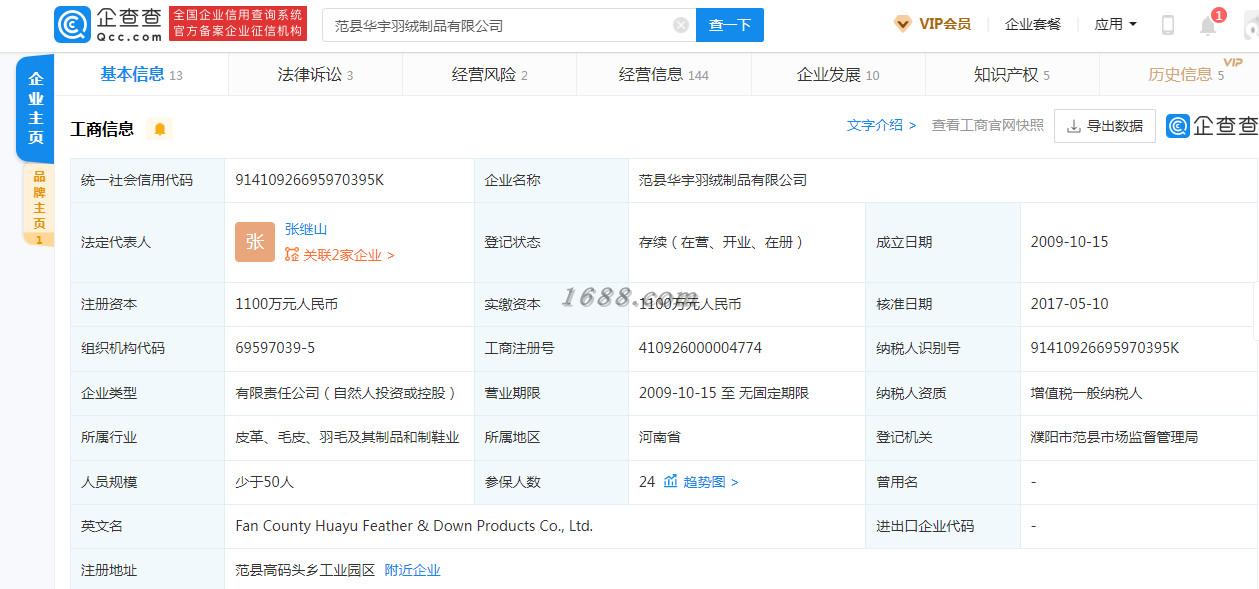The width and height of the screenshot is (1259, 589).
Task: Expand the 应用 dropdown menu
Action: tap(1115, 24)
